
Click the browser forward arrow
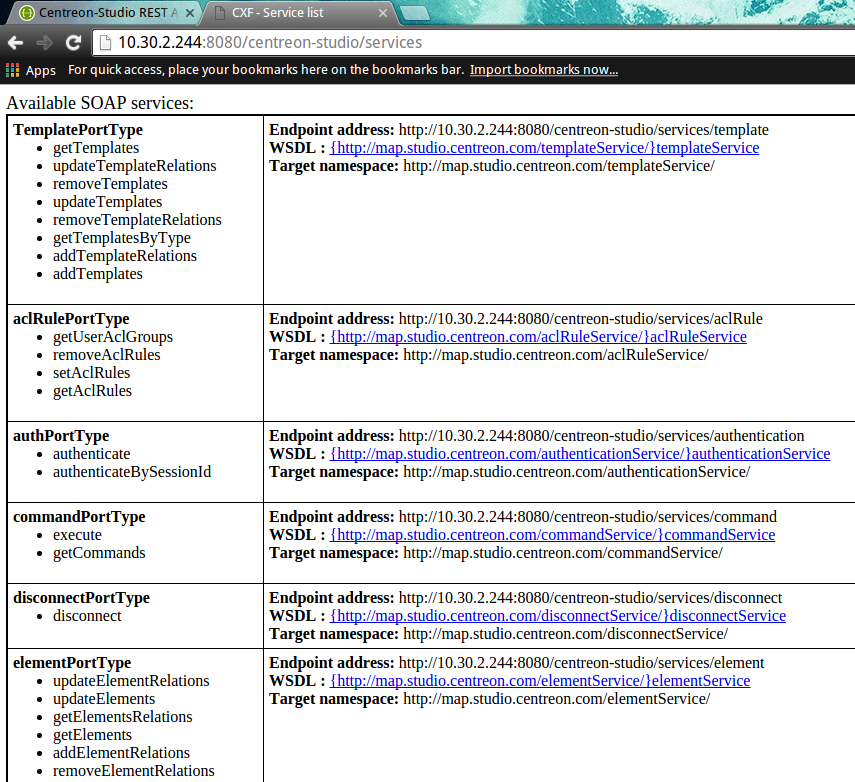[x=44, y=43]
